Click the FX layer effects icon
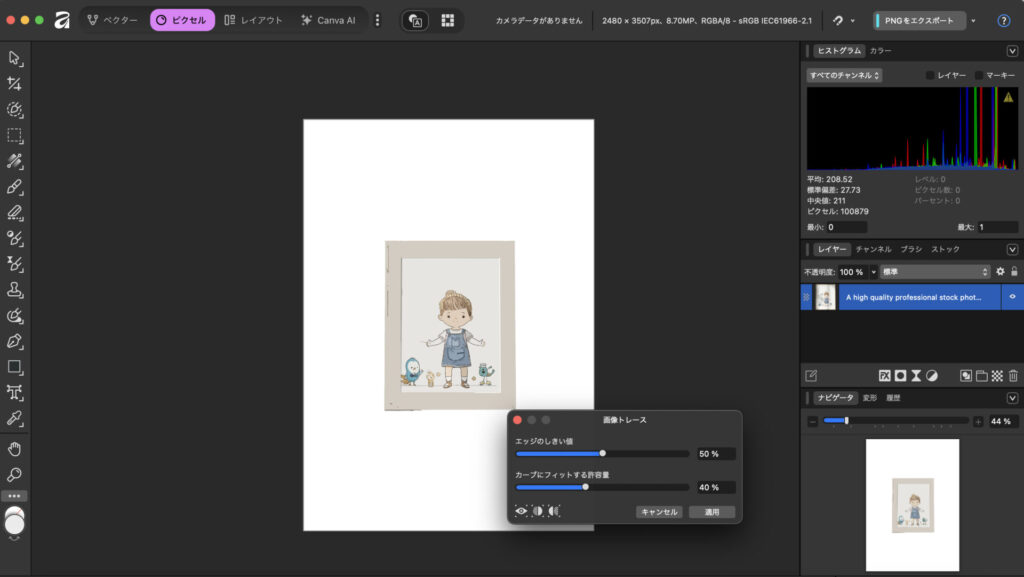1024x577 pixels. [x=884, y=375]
